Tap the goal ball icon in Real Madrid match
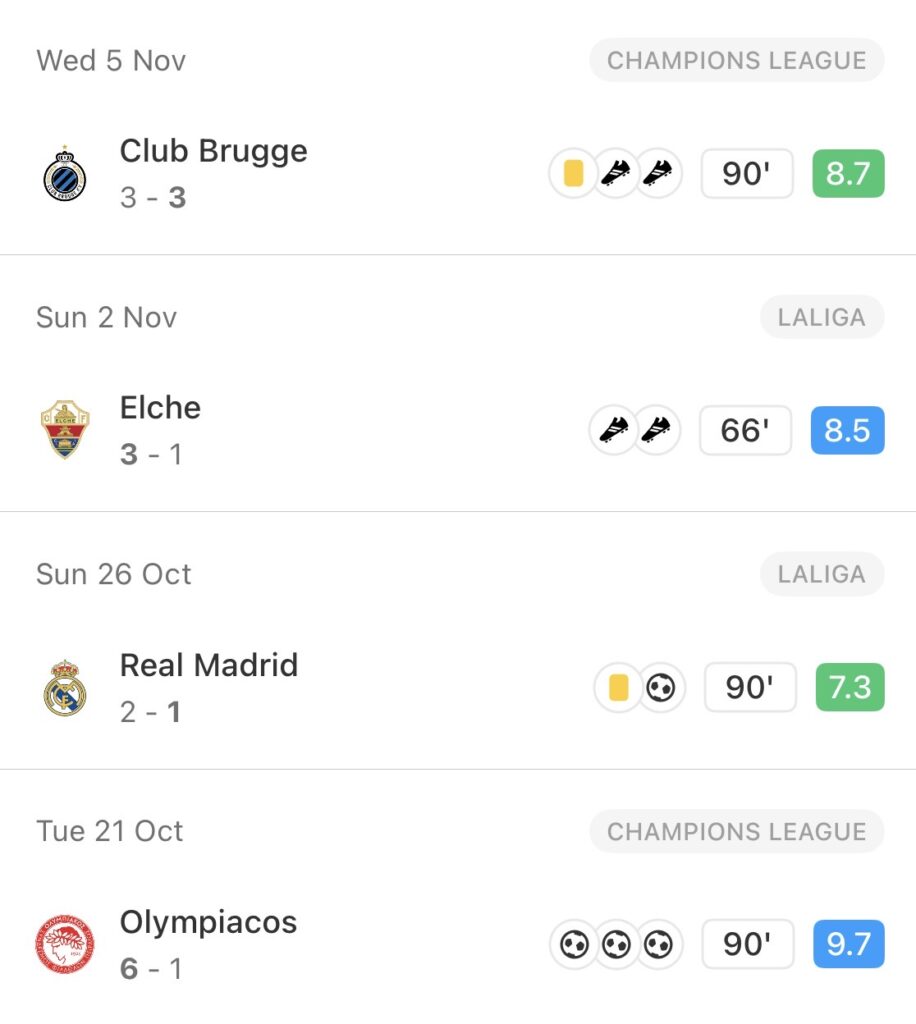Screen dimensions: 916x1024 point(660,688)
